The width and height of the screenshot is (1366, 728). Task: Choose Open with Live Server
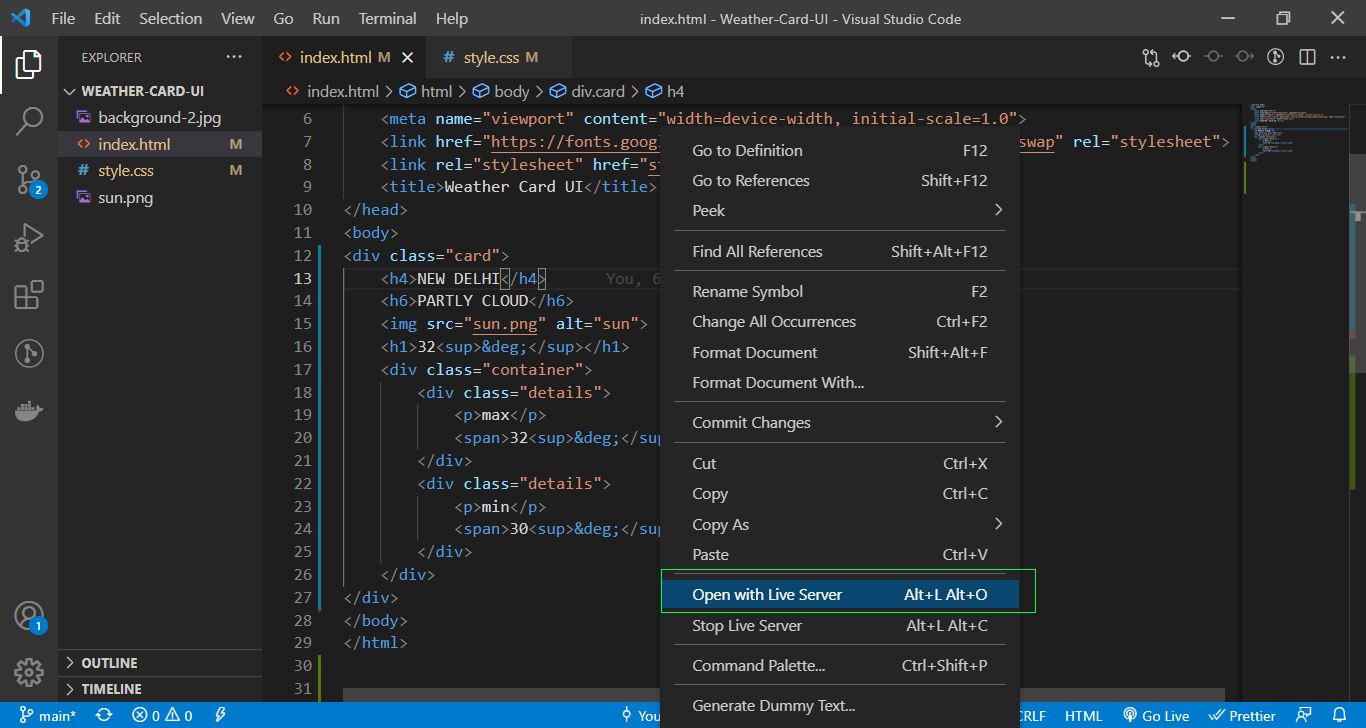pyautogui.click(x=840, y=594)
